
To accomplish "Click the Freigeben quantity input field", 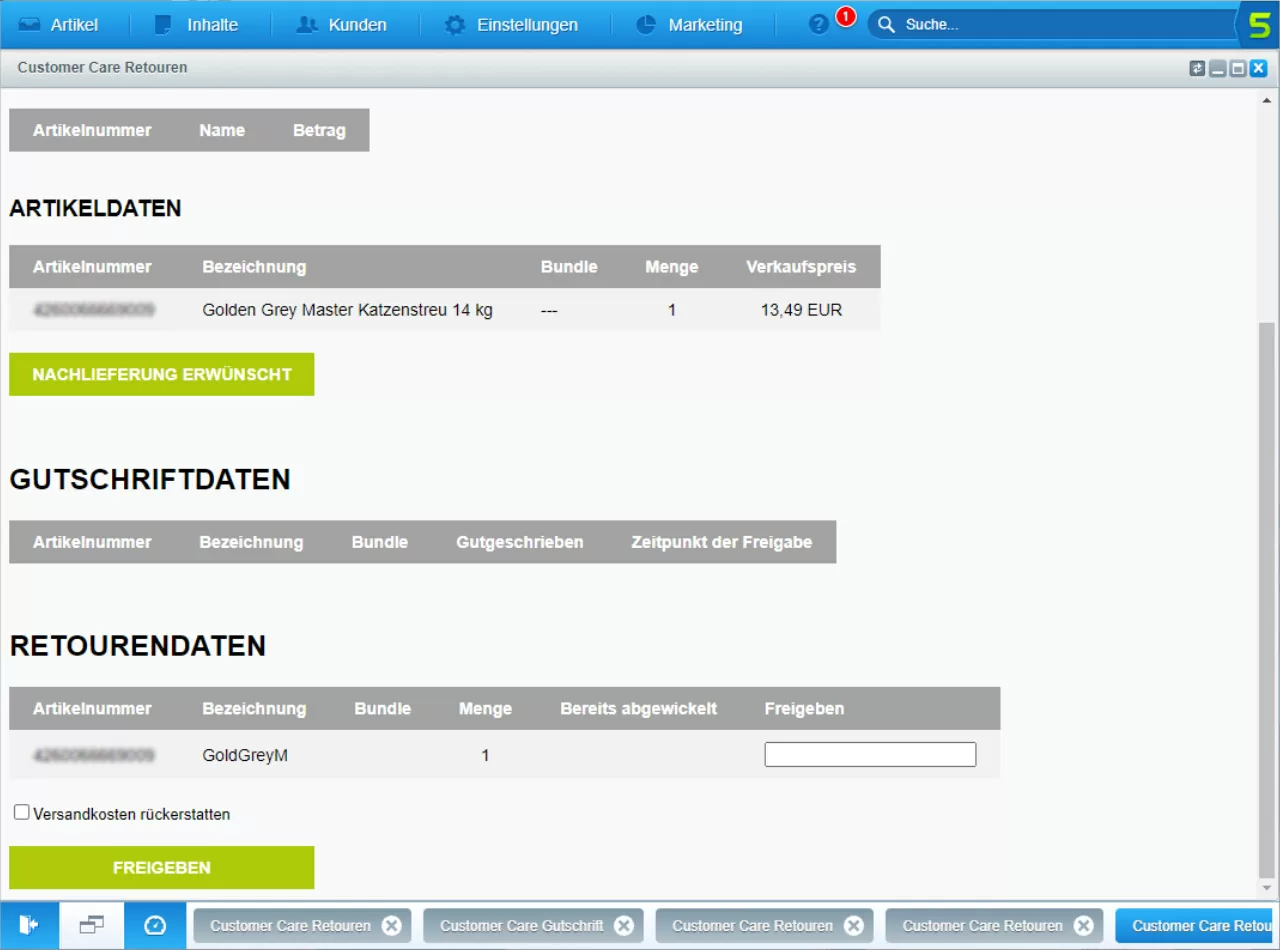I will (870, 755).
